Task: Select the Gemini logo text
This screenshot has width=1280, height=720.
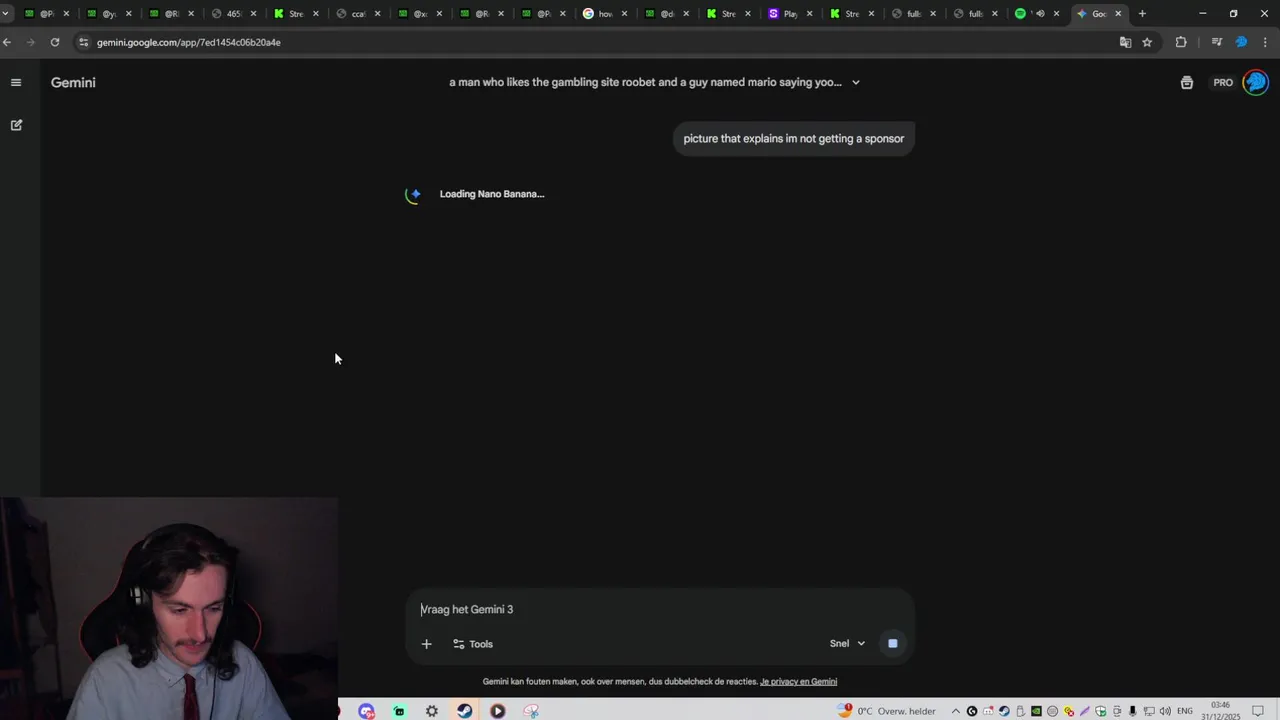Action: pos(73,82)
